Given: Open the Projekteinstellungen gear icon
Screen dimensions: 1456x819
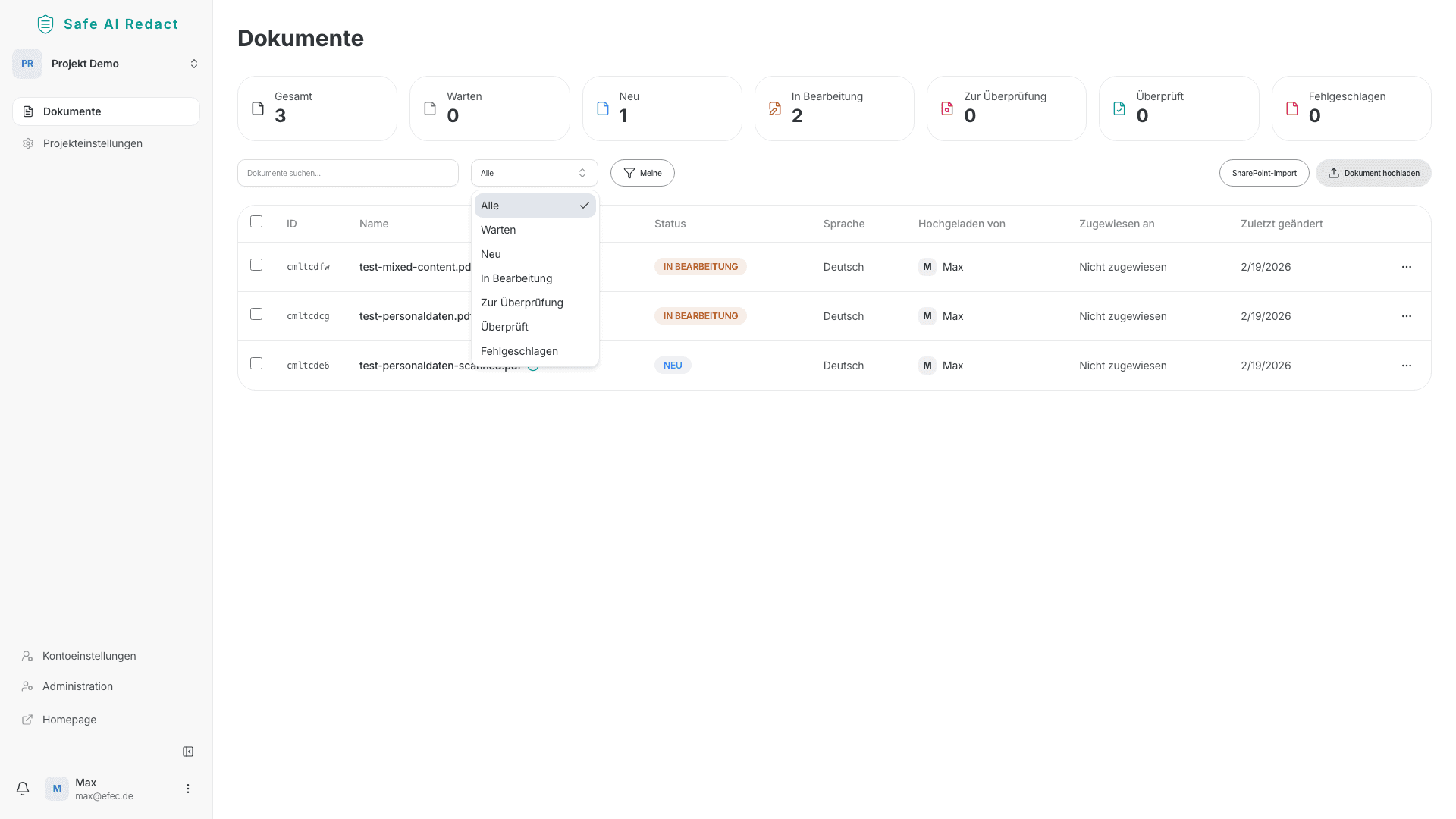Looking at the screenshot, I should [28, 143].
